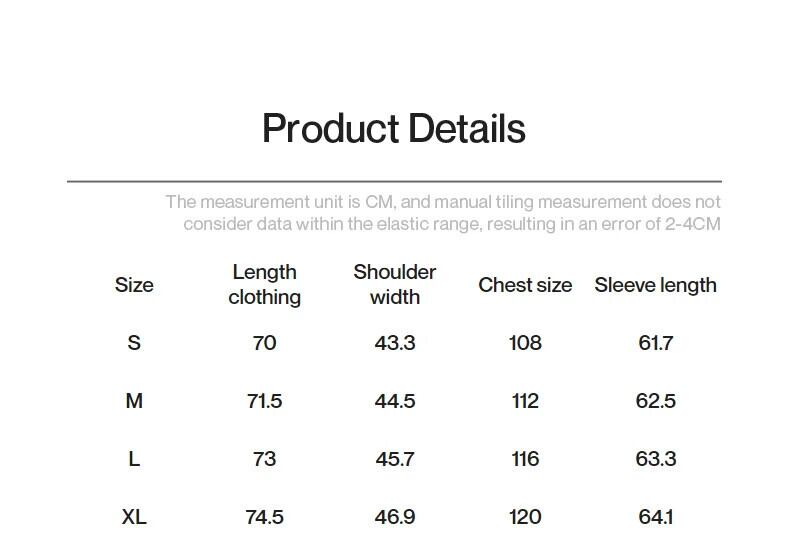Click the Size column header
Image resolution: width=790 pixels, height=545 pixels.
[x=134, y=285]
